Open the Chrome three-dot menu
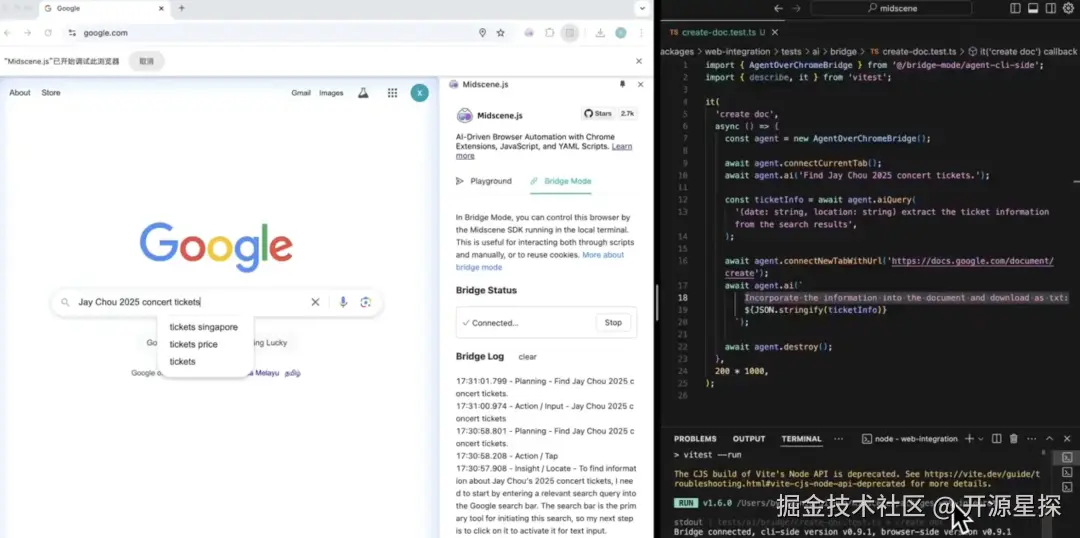1080x538 pixels. [641, 32]
